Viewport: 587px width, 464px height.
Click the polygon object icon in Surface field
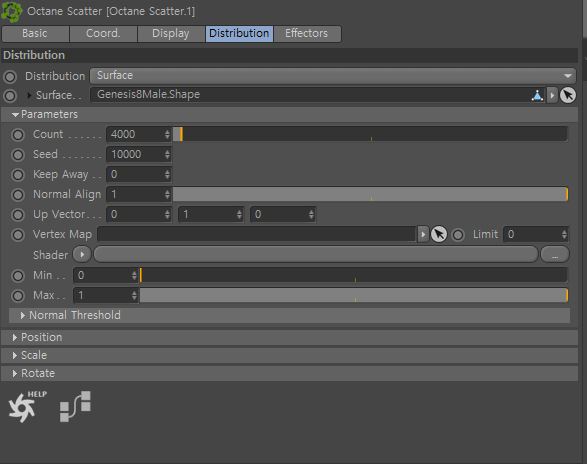[537, 95]
